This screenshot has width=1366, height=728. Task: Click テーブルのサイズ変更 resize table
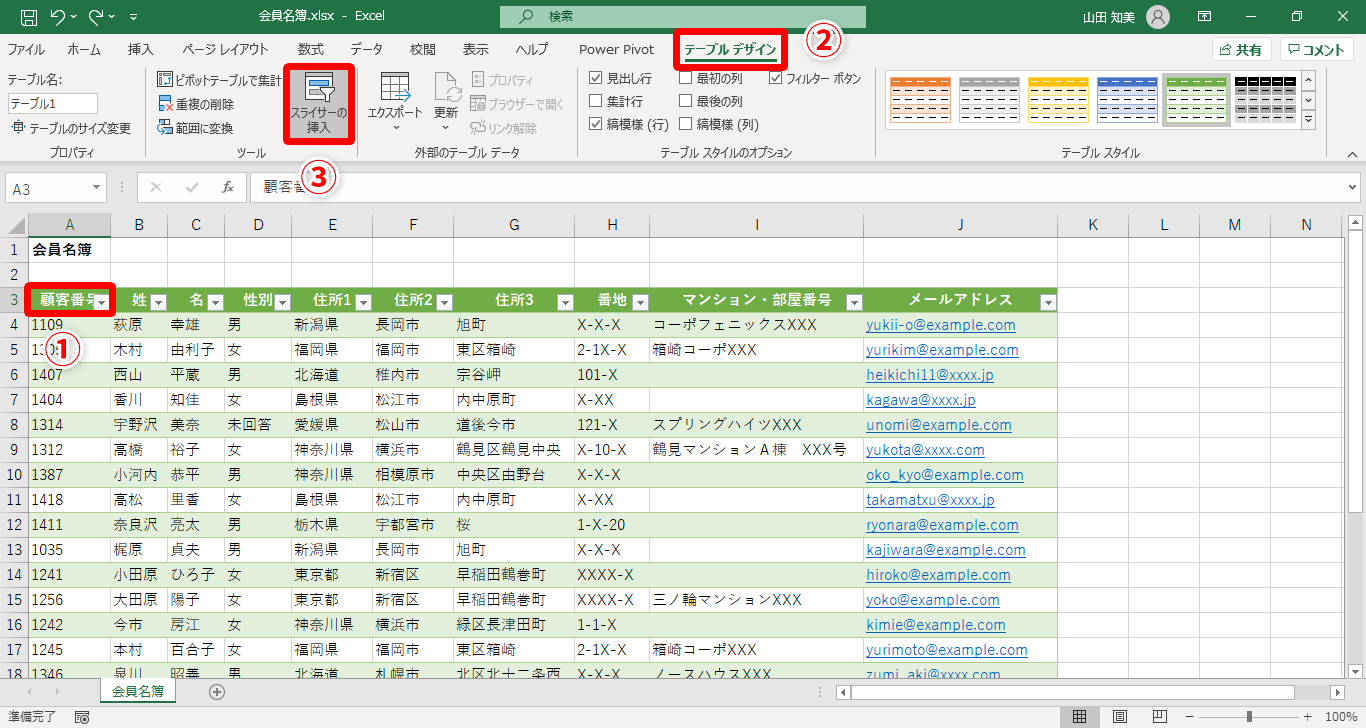(x=70, y=128)
